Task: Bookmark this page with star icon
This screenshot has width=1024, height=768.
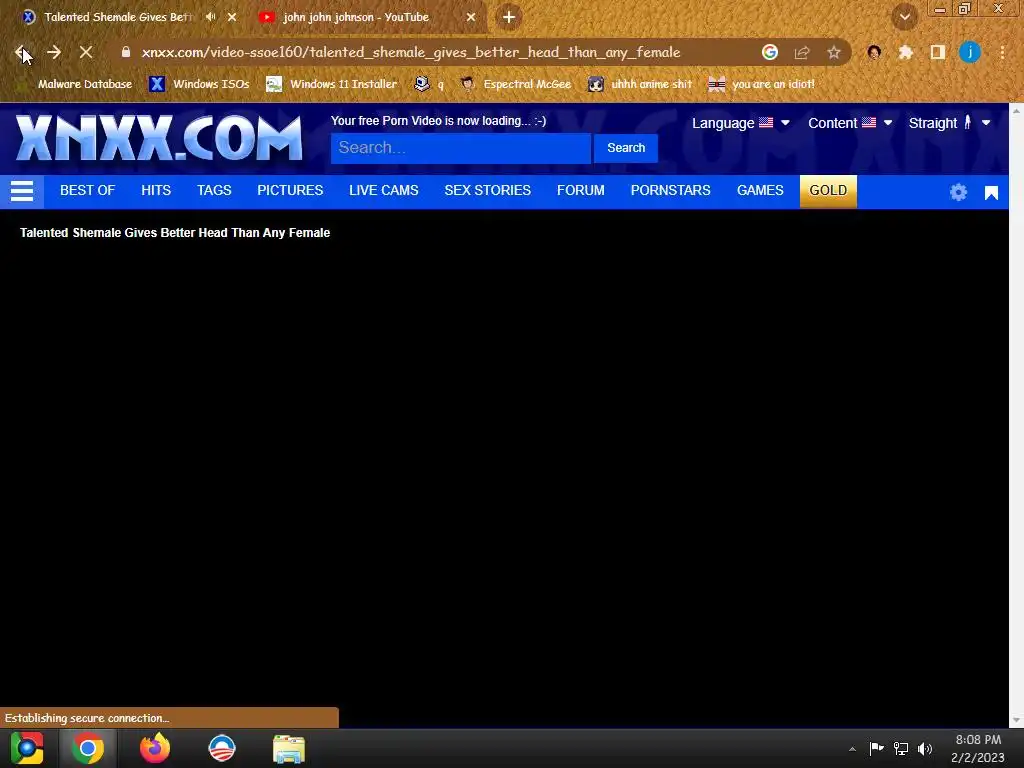Action: point(834,53)
